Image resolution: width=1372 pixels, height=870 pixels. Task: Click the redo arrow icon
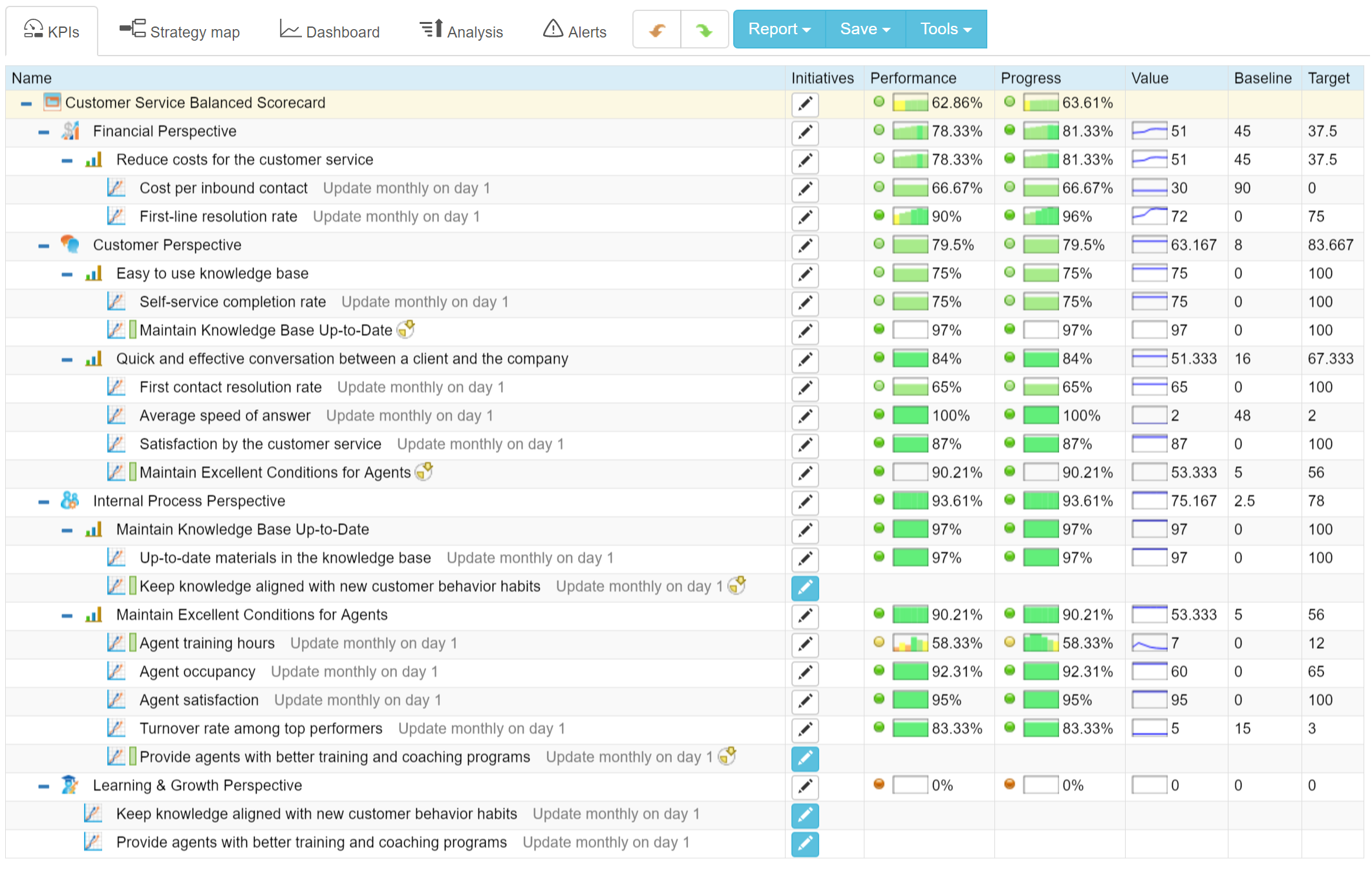(x=704, y=29)
